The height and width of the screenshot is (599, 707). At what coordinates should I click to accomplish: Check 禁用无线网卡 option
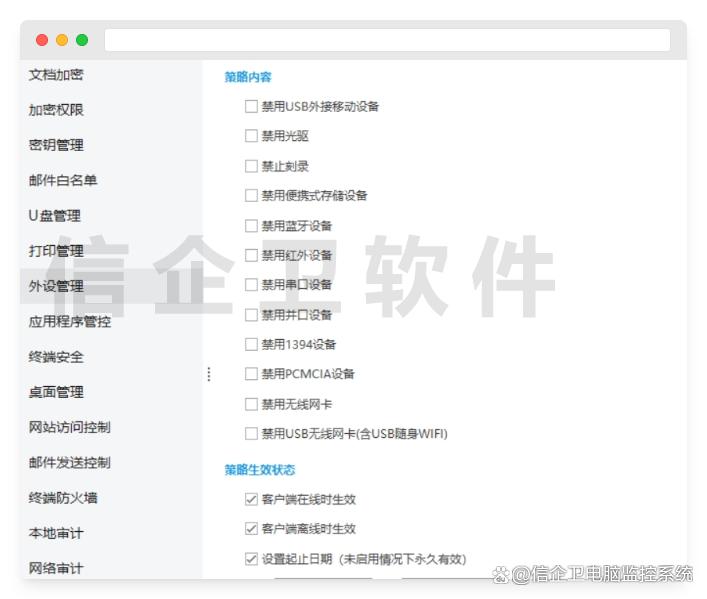(251, 404)
